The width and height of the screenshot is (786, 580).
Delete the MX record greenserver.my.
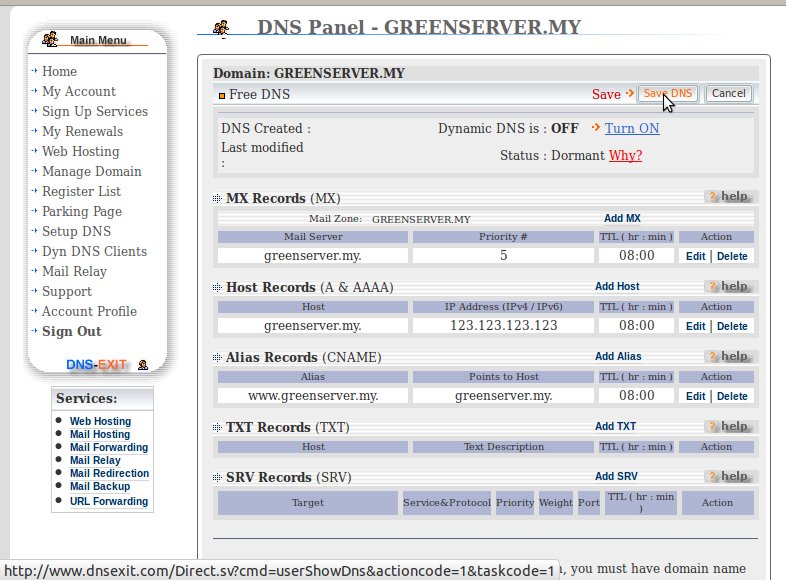[x=732, y=256]
